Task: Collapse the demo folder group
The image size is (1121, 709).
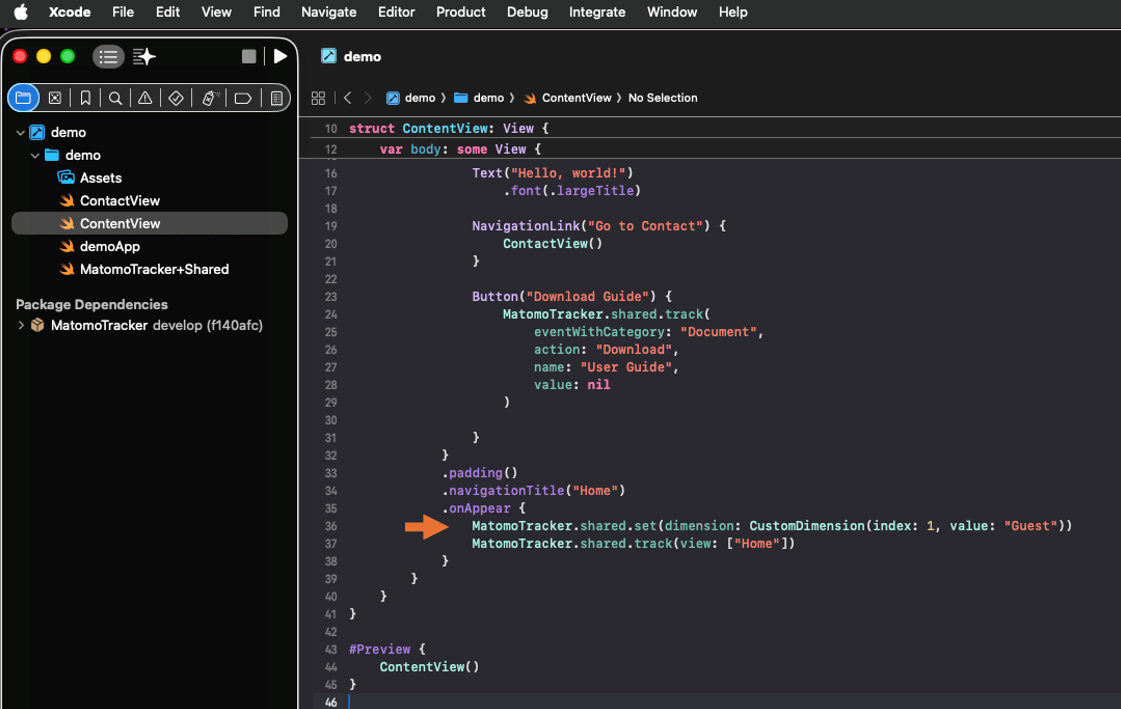Action: pyautogui.click(x=35, y=155)
